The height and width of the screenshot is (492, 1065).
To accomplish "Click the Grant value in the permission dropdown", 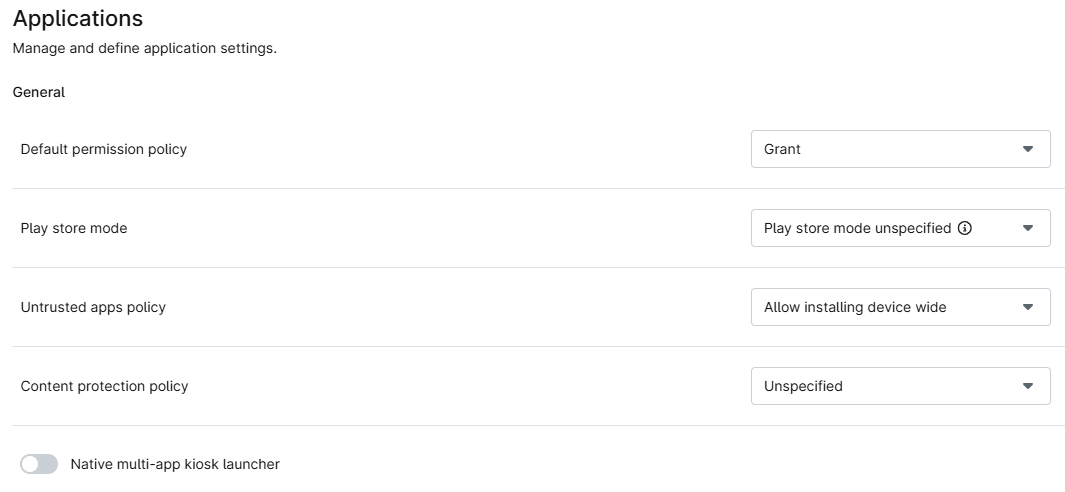I will coord(782,149).
